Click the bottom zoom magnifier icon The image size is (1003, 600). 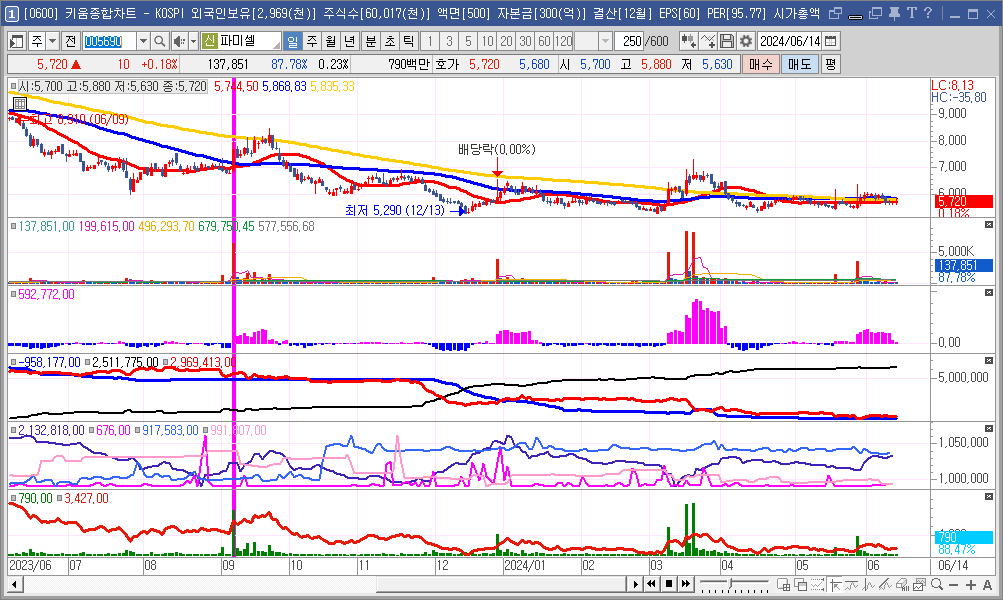point(936,584)
